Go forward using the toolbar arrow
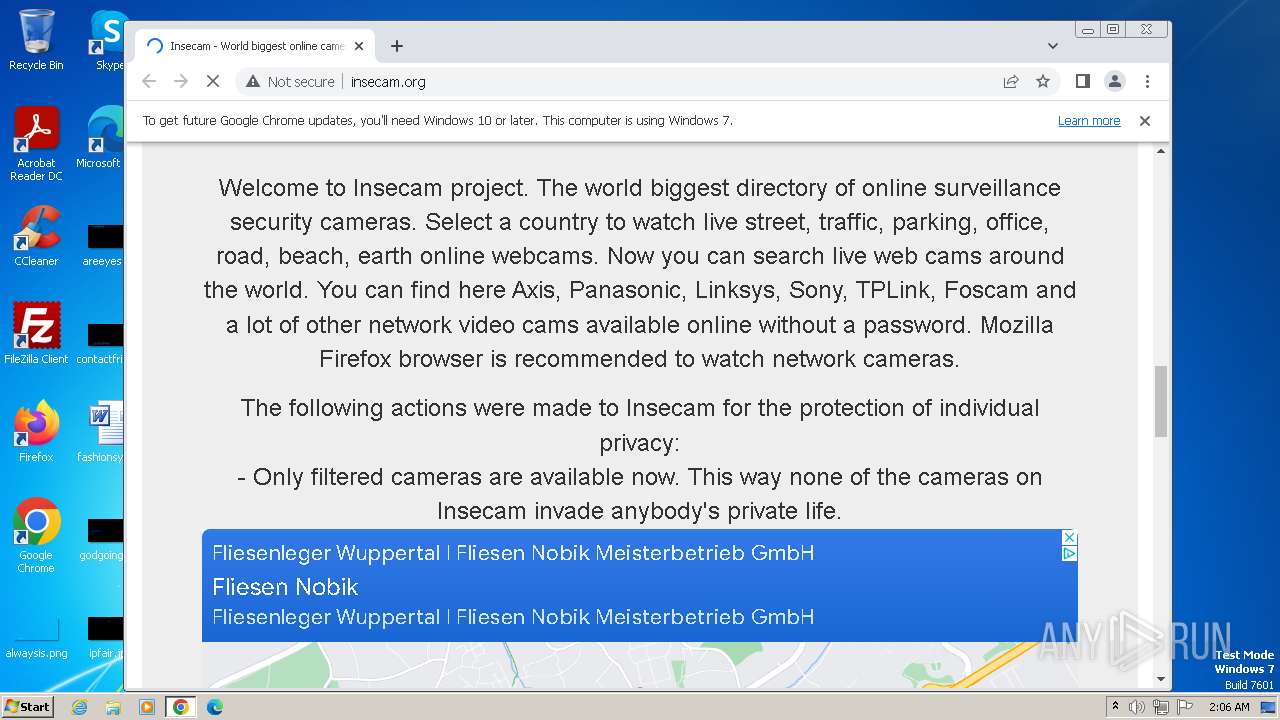This screenshot has height=720, width=1280. (181, 81)
